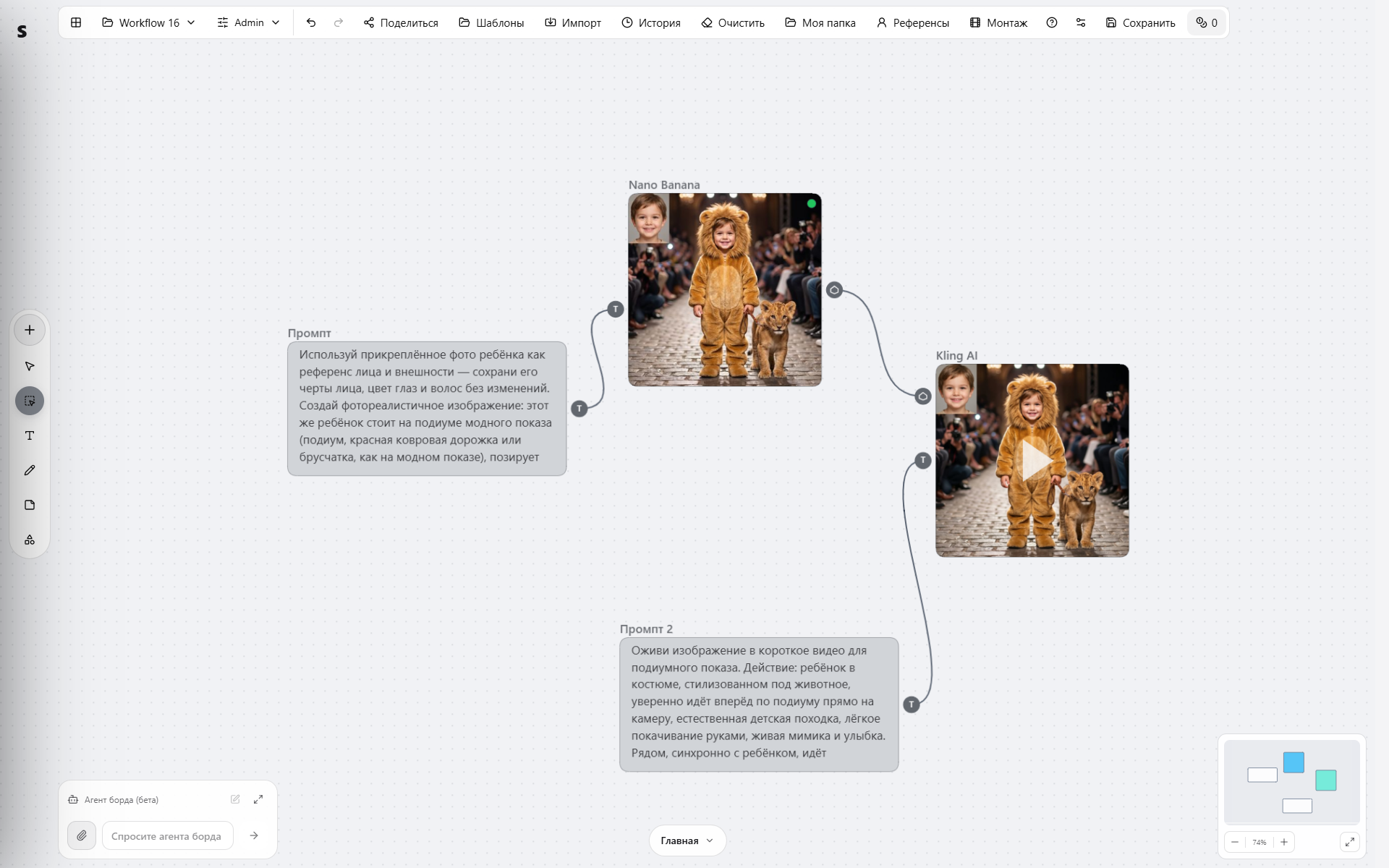This screenshot has height=868, width=1389.
Task: Click the S logo
Action: coord(22,31)
